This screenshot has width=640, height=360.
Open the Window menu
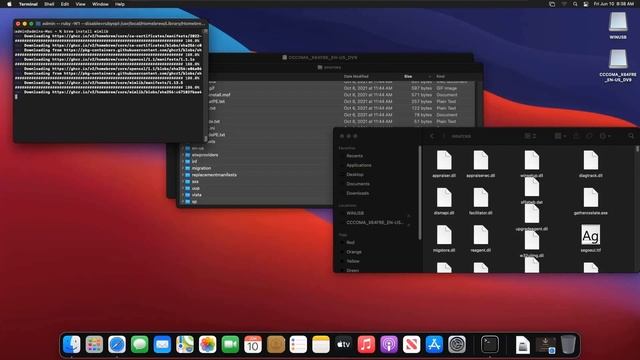100,4
